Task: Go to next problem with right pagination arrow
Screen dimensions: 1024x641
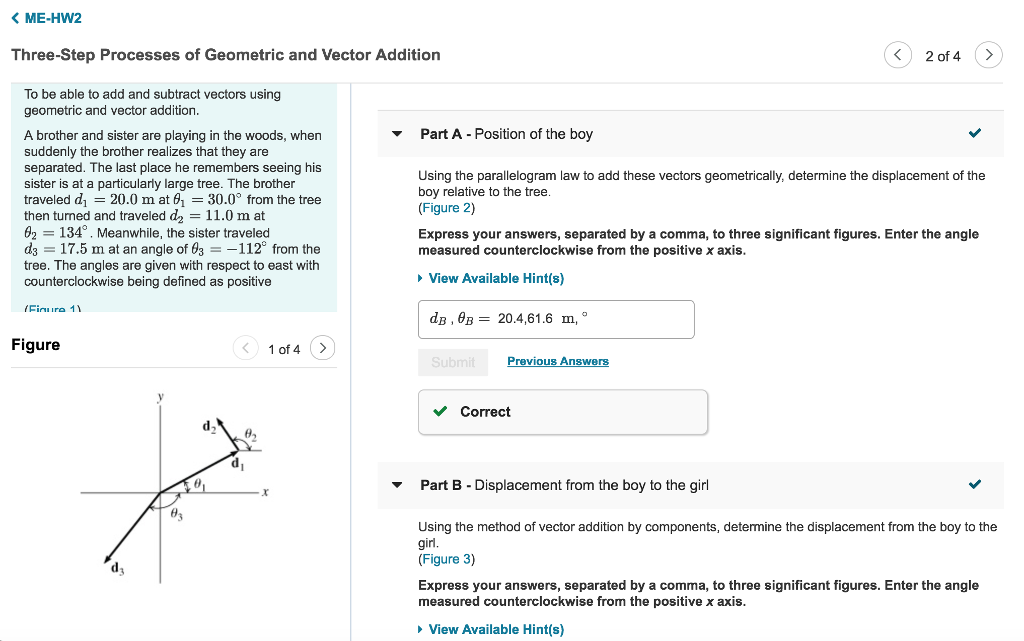Action: (x=988, y=55)
